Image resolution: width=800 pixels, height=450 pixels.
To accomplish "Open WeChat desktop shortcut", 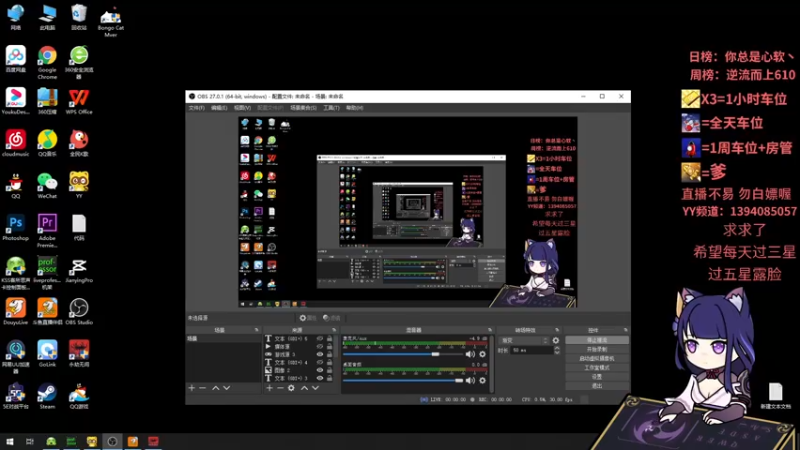I will click(x=47, y=185).
